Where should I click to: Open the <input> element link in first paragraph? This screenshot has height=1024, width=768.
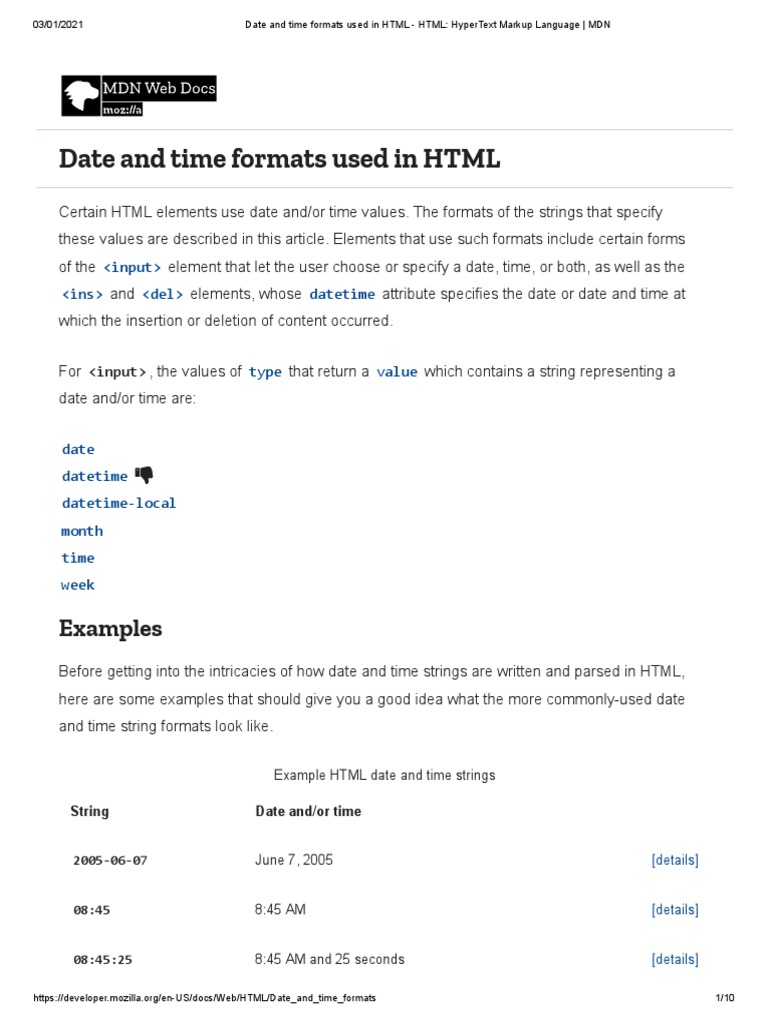click(x=131, y=267)
